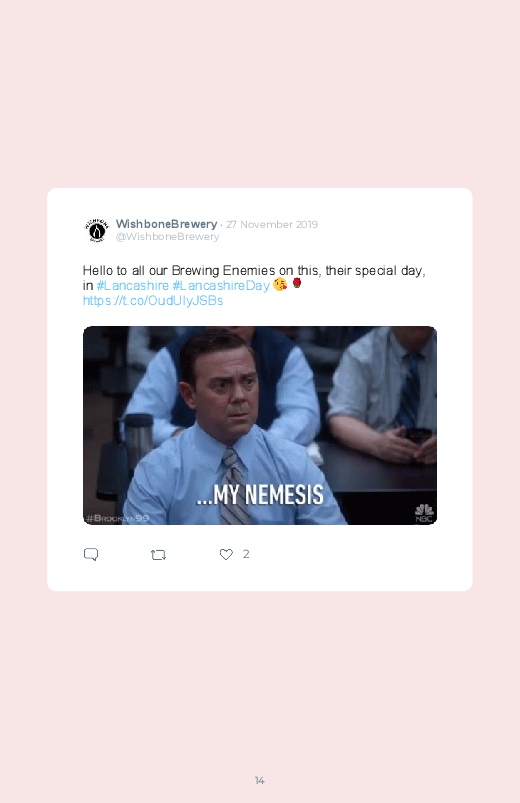
Task: Follow the t.co/OudUIyJSBs link
Action: click(x=153, y=301)
